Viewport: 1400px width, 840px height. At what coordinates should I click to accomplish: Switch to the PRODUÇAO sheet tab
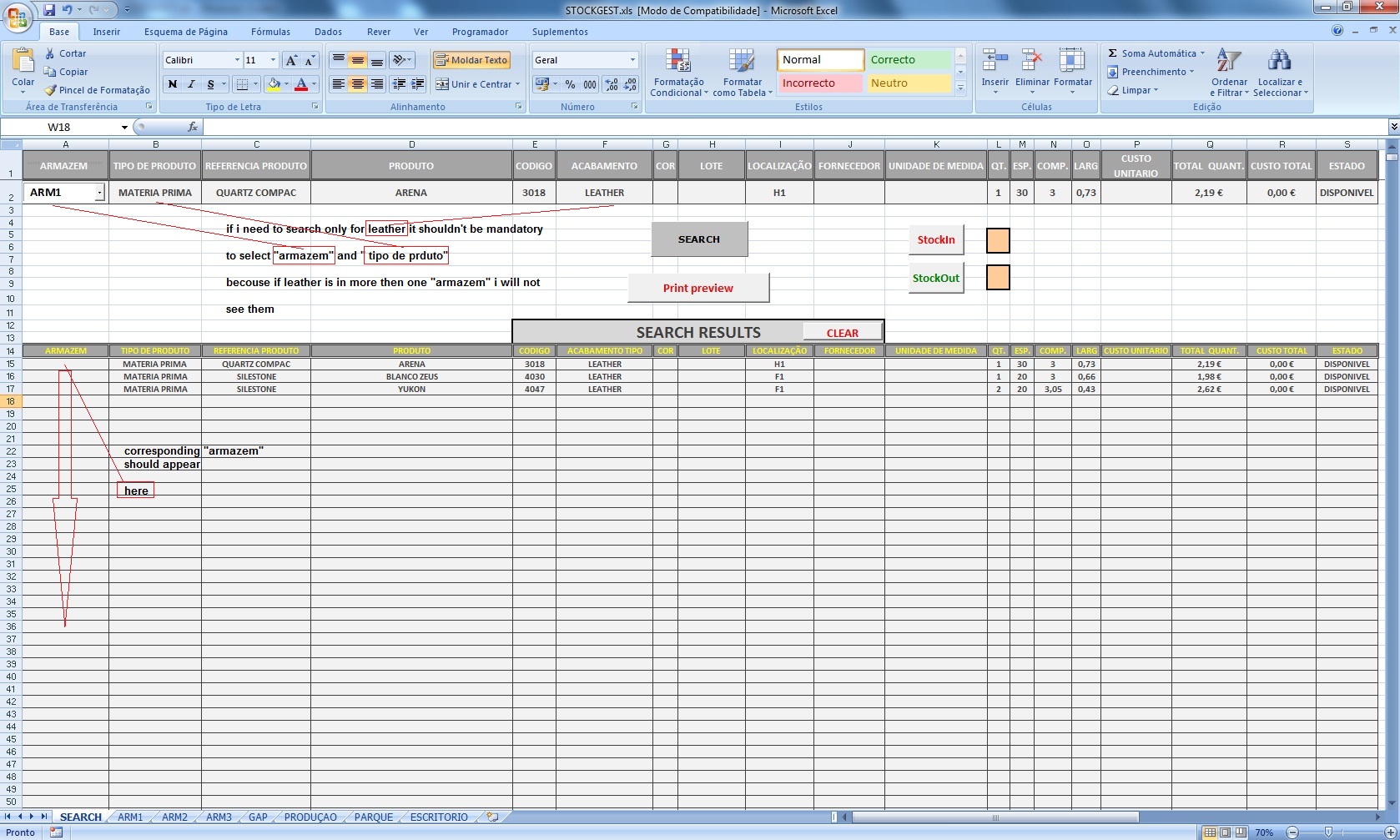[x=310, y=817]
